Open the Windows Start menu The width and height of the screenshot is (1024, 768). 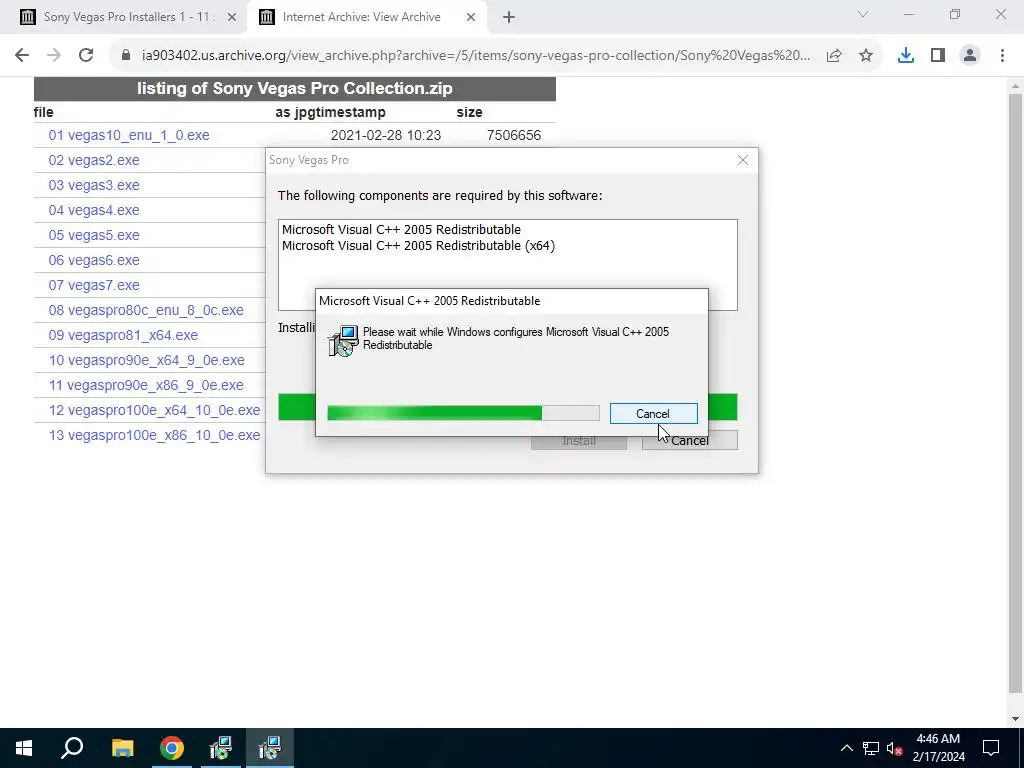coord(24,748)
